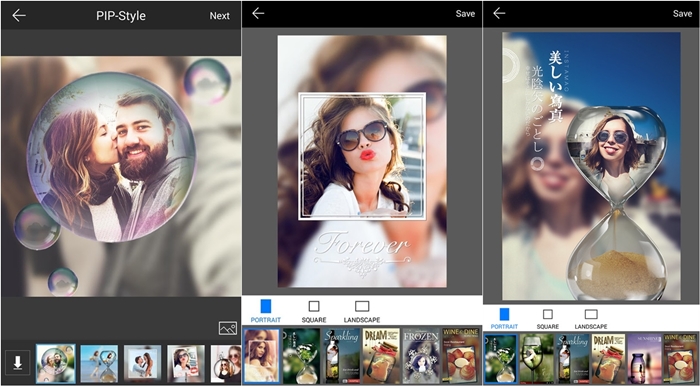The width and height of the screenshot is (700, 386).
Task: Select the DREAM jar template in Forever editor
Action: tap(381, 356)
